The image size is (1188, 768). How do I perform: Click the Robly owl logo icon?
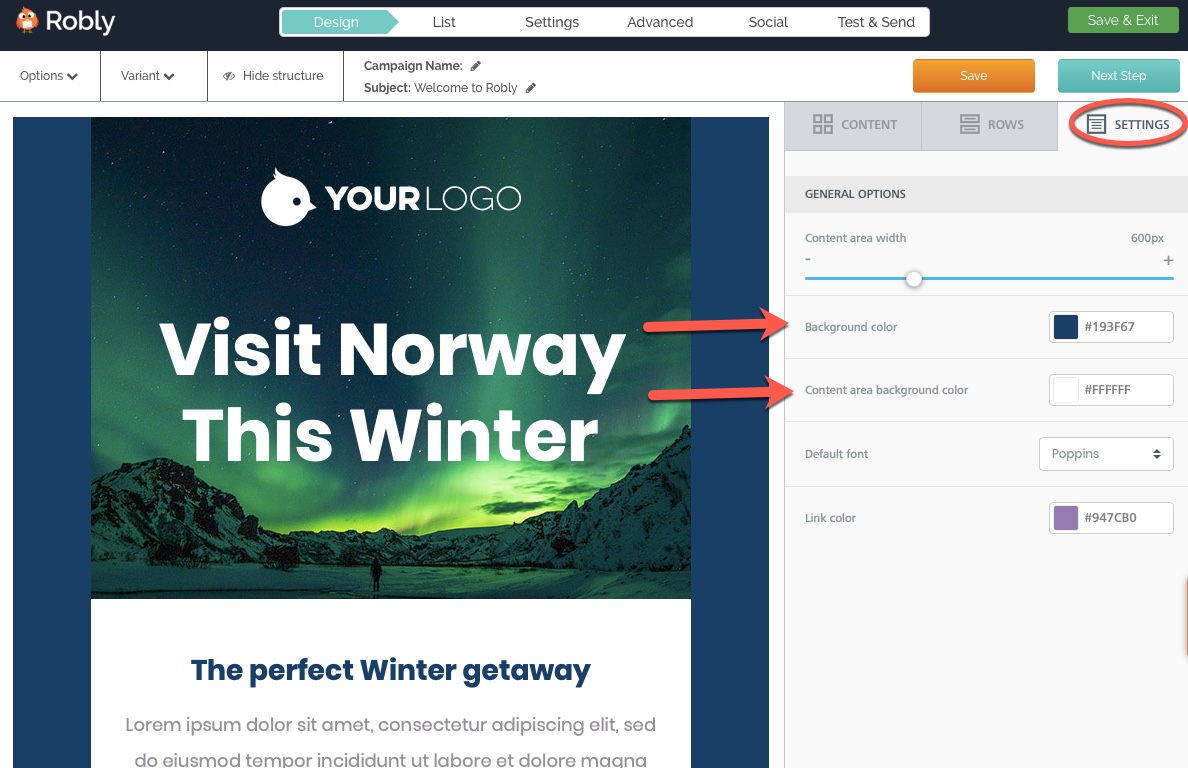point(27,20)
